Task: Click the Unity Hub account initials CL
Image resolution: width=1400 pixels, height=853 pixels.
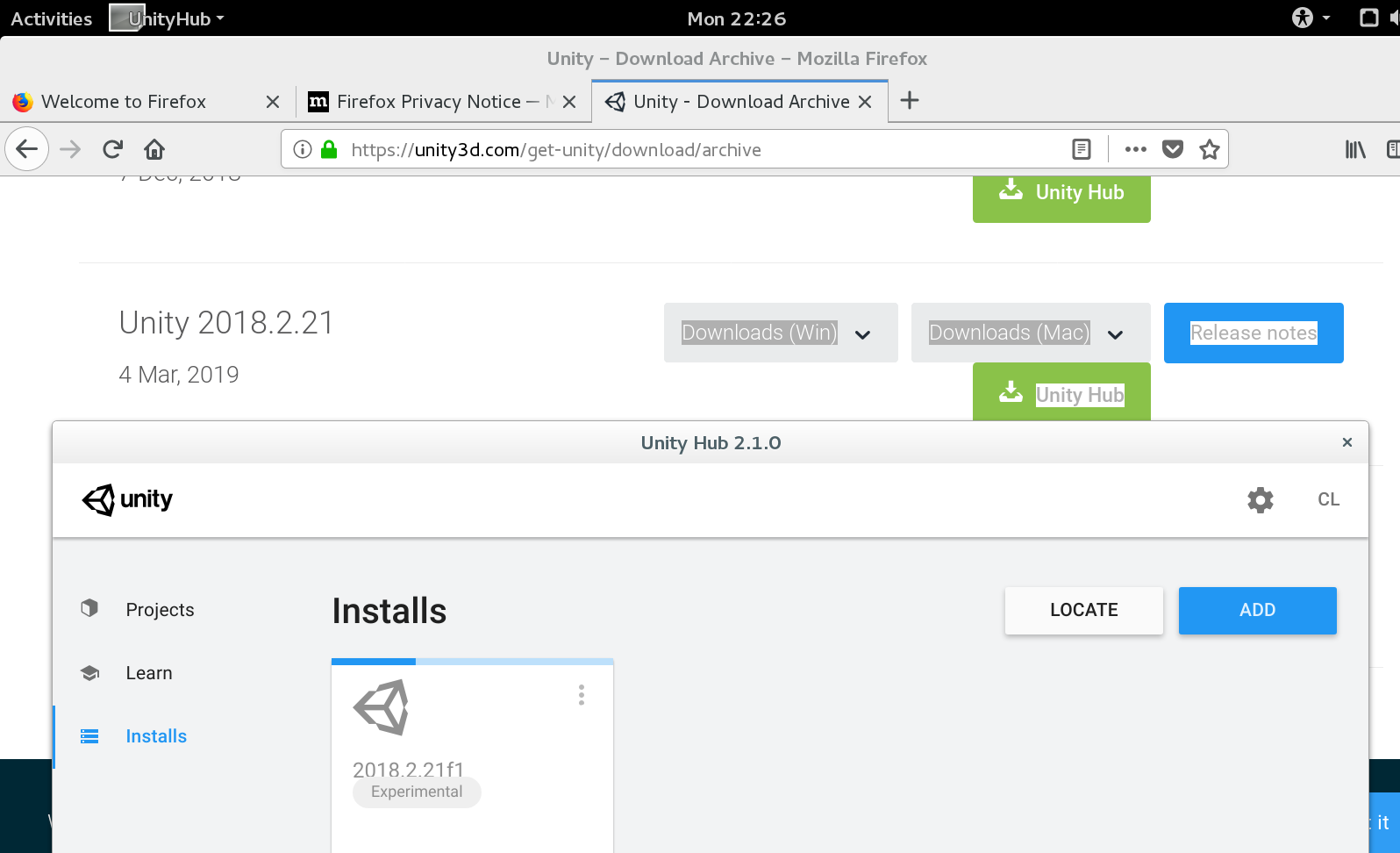Action: pyautogui.click(x=1328, y=499)
